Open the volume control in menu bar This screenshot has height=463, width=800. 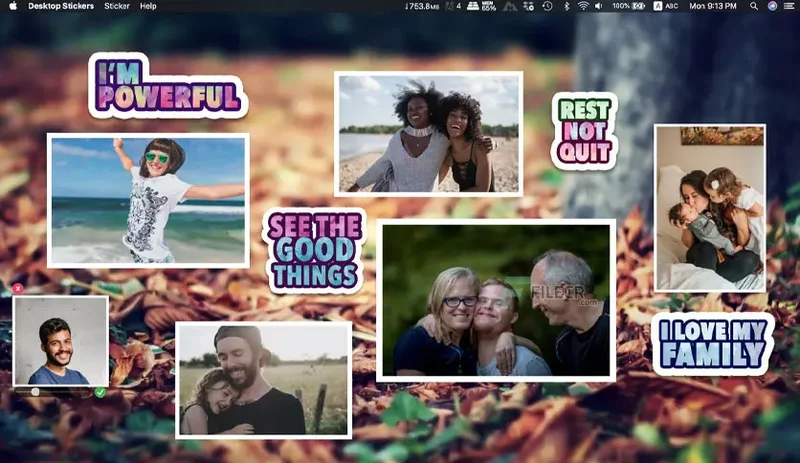[599, 6]
